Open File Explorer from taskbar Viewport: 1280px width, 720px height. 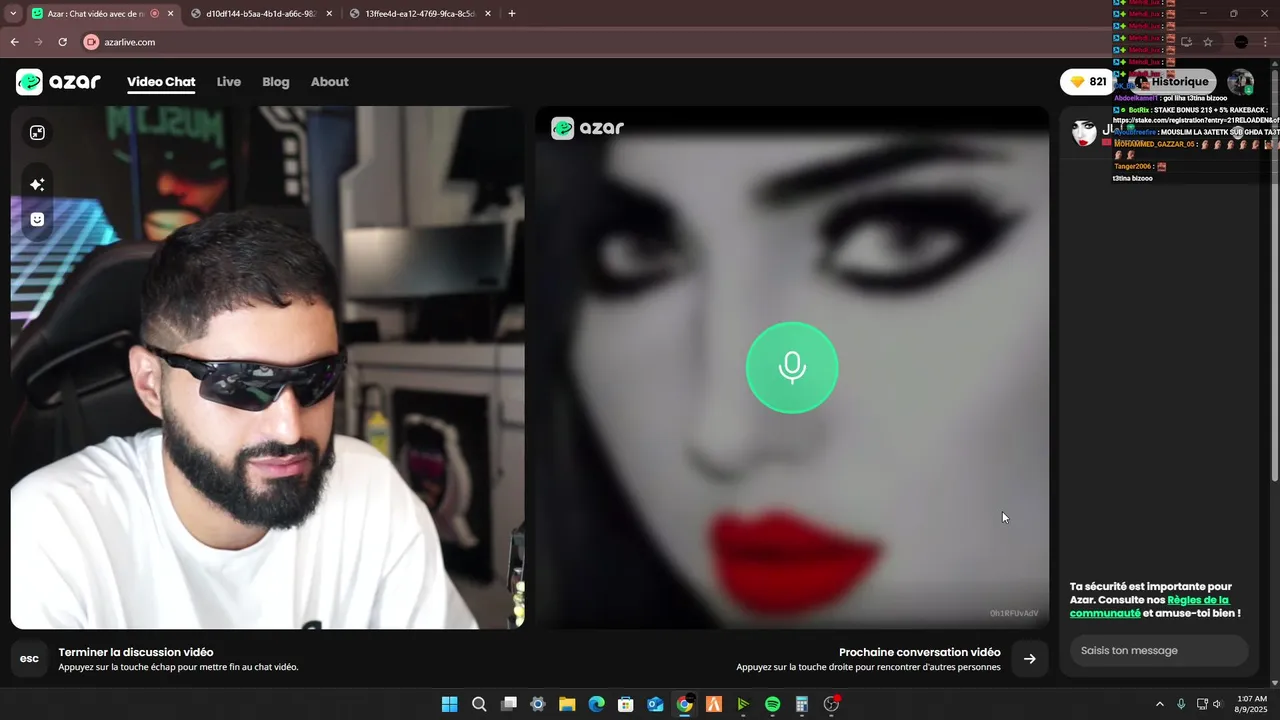(567, 704)
